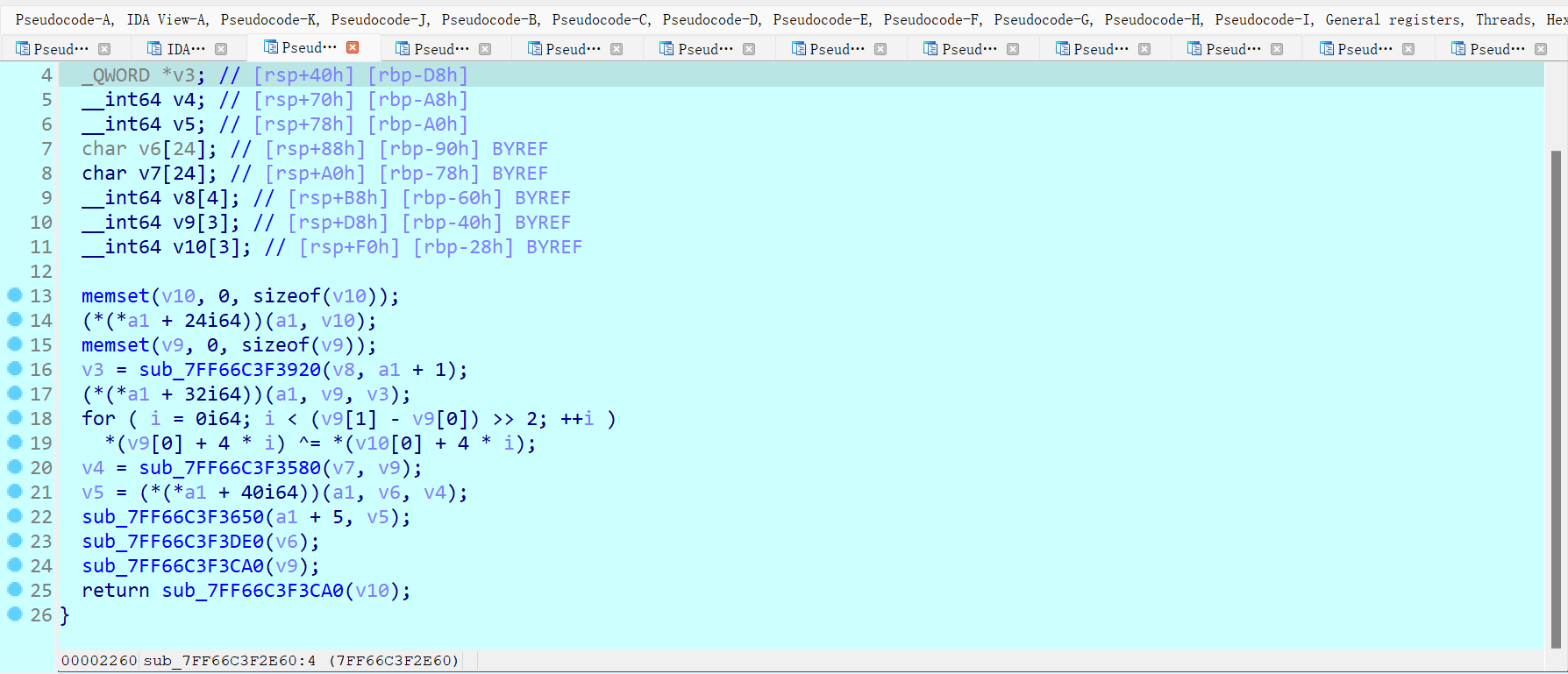Click the __int64 v8[4] declaration

[160, 198]
